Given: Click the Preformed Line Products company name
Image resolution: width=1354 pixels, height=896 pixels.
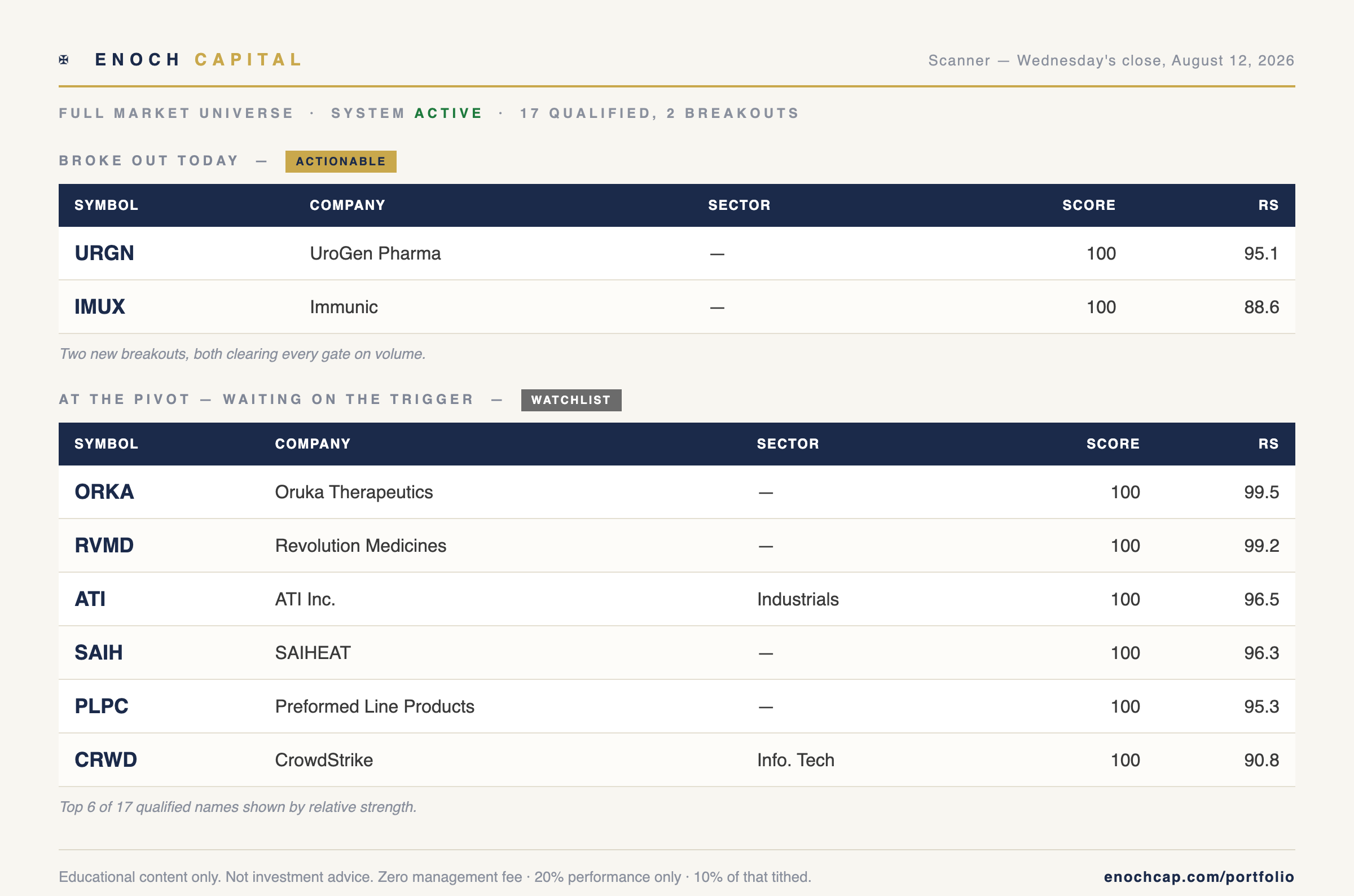Looking at the screenshot, I should tap(375, 707).
